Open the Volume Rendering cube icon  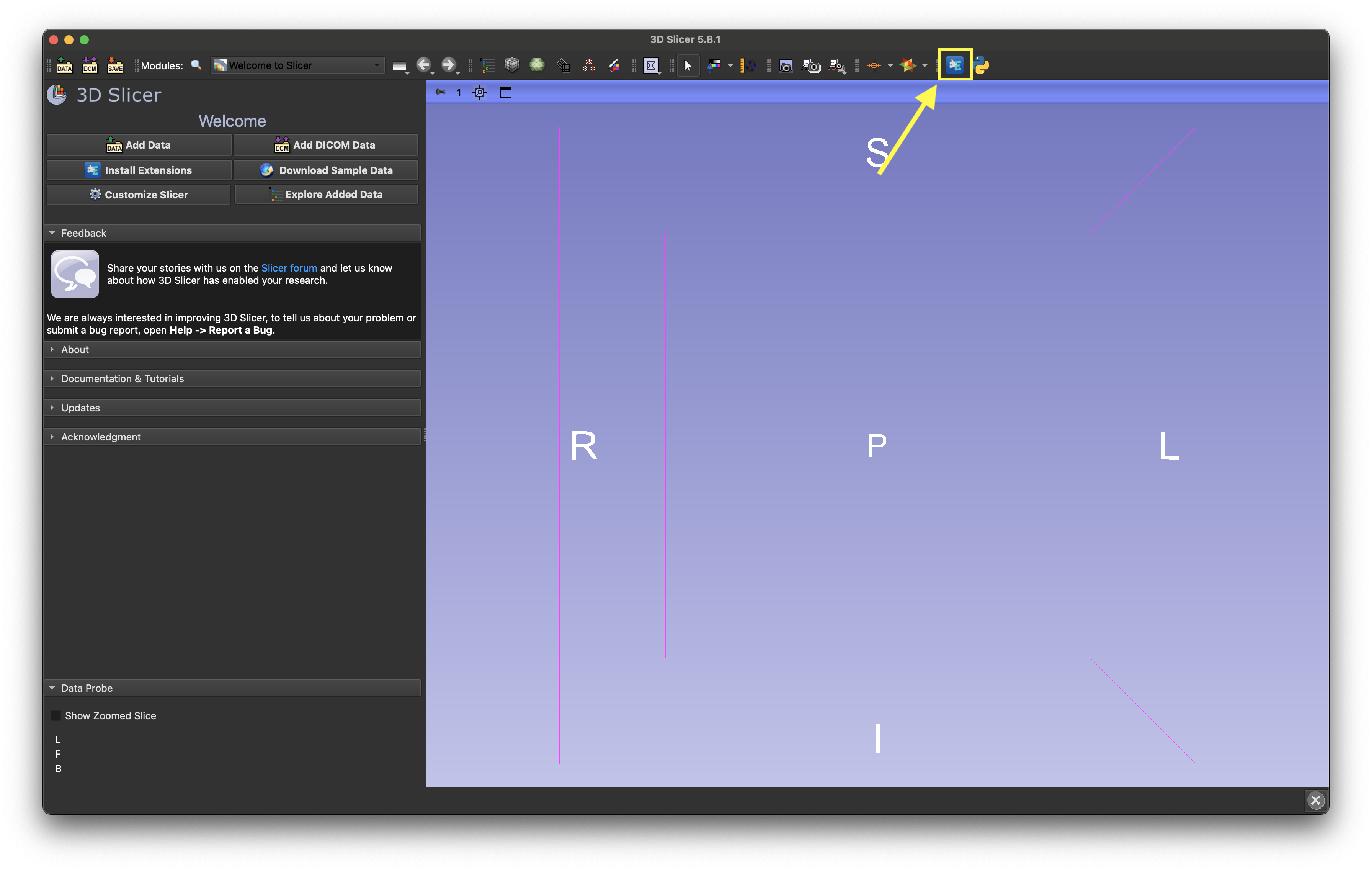[512, 65]
